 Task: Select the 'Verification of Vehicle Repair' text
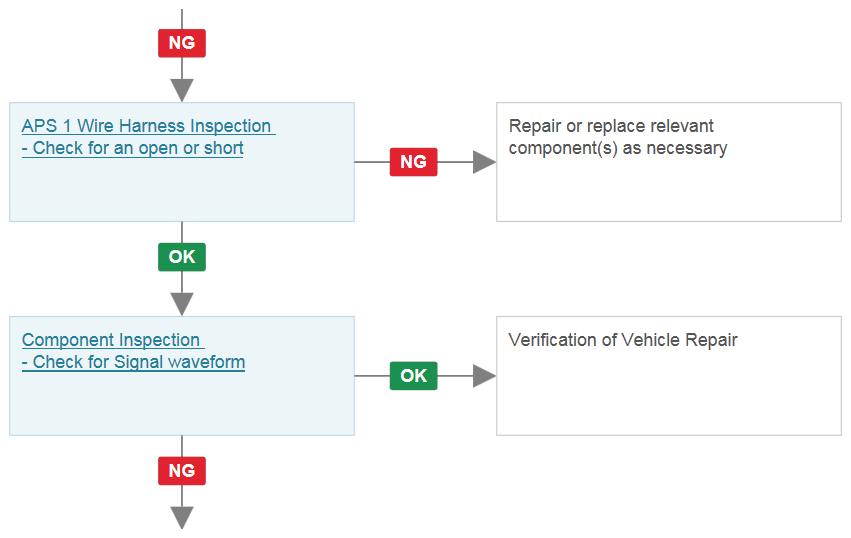click(x=623, y=340)
